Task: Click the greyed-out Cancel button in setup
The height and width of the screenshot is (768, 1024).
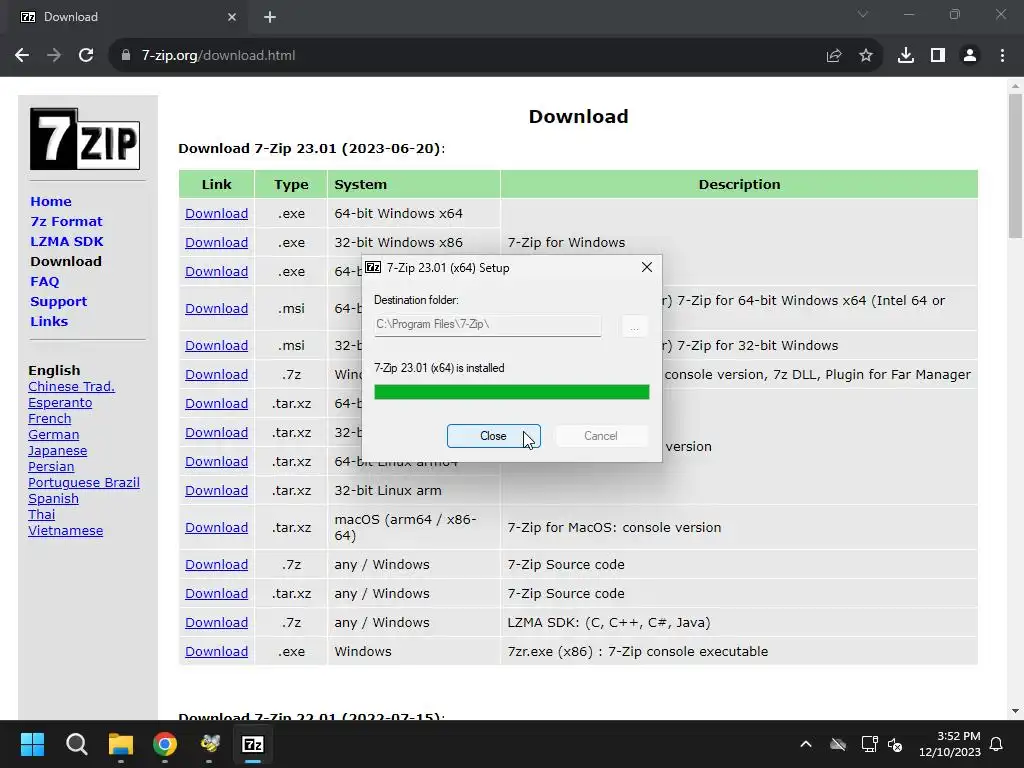Action: 601,436
